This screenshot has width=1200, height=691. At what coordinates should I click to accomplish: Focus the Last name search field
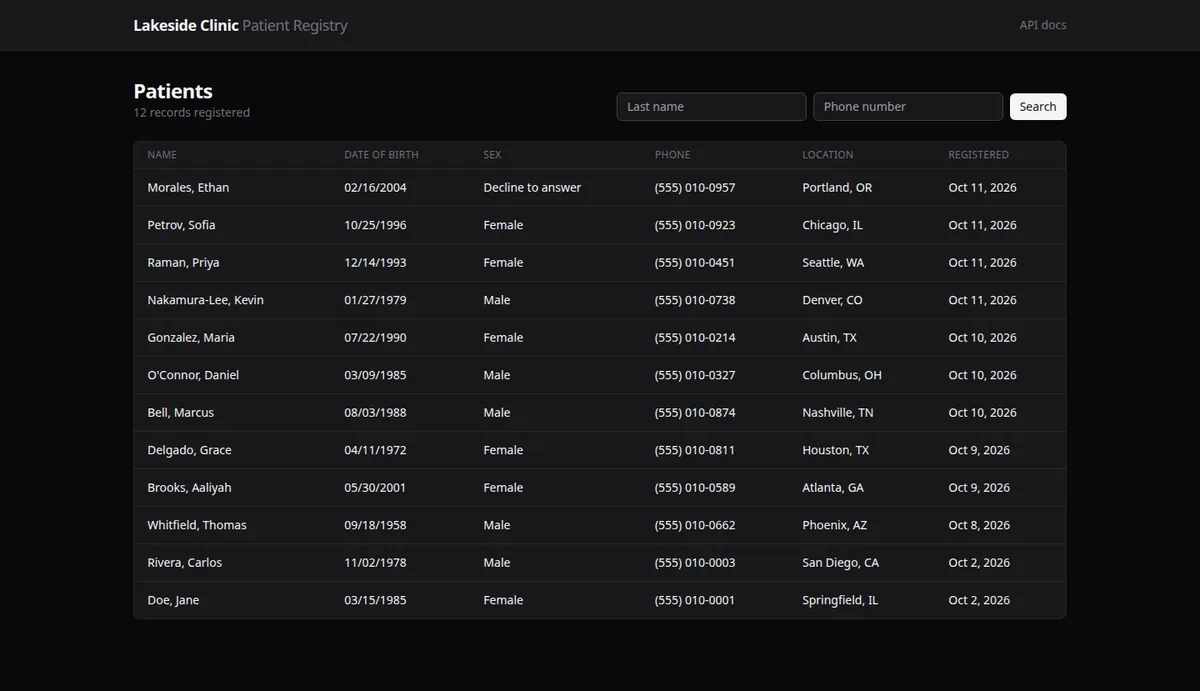tap(711, 107)
